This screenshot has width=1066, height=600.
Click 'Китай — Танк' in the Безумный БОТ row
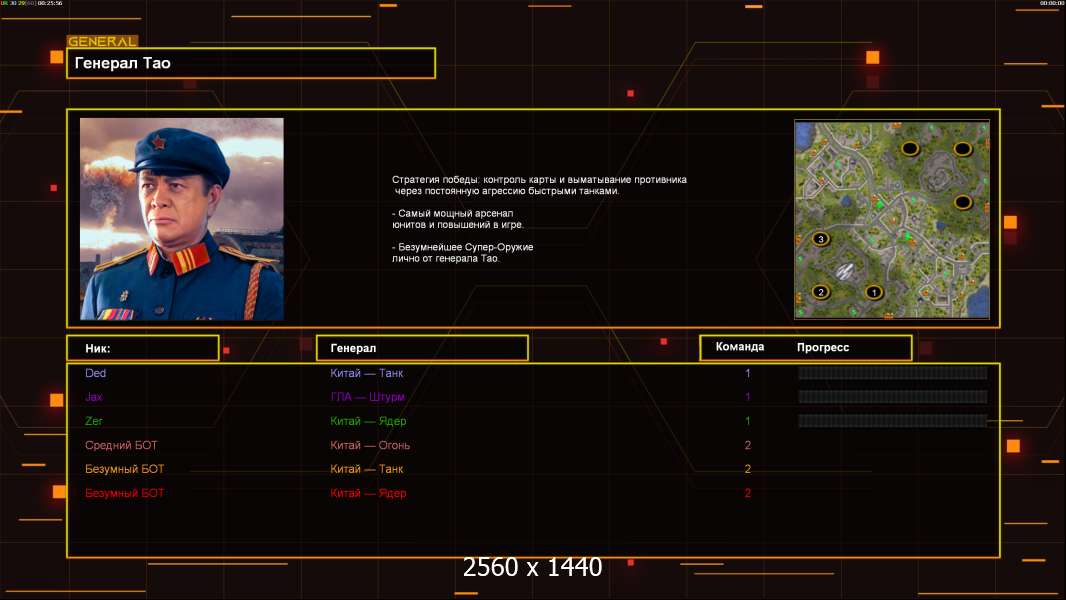pyautogui.click(x=366, y=469)
